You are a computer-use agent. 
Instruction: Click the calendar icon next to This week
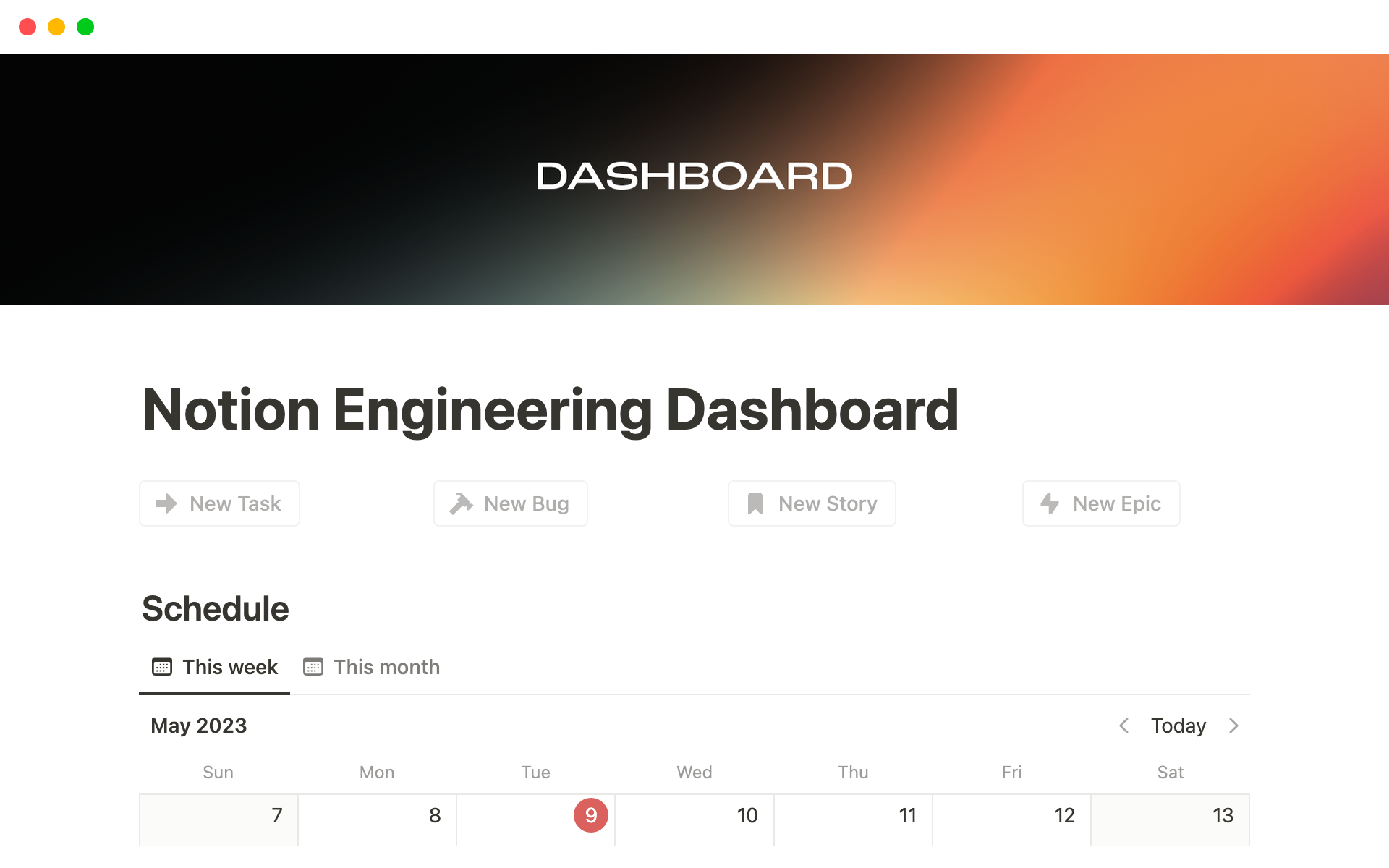pos(161,666)
